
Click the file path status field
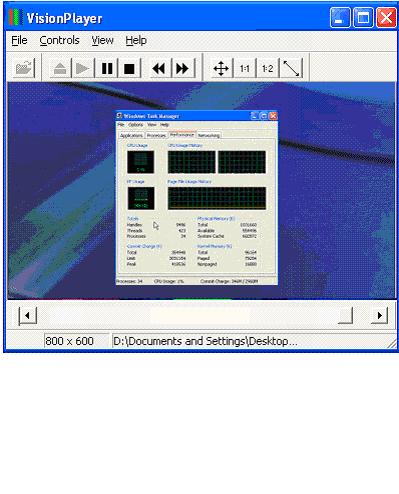[x=248, y=341]
